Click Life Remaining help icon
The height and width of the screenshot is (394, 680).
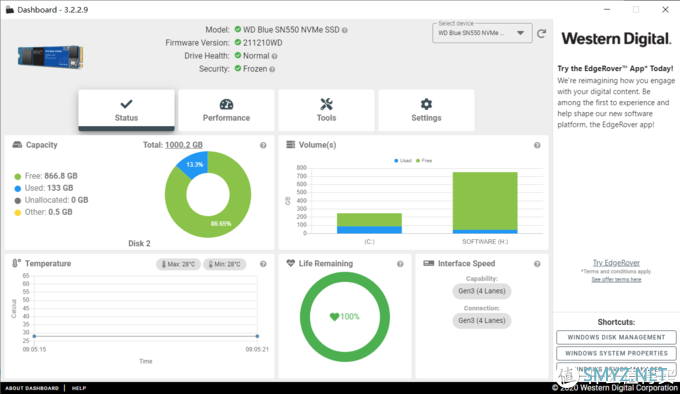[400, 264]
